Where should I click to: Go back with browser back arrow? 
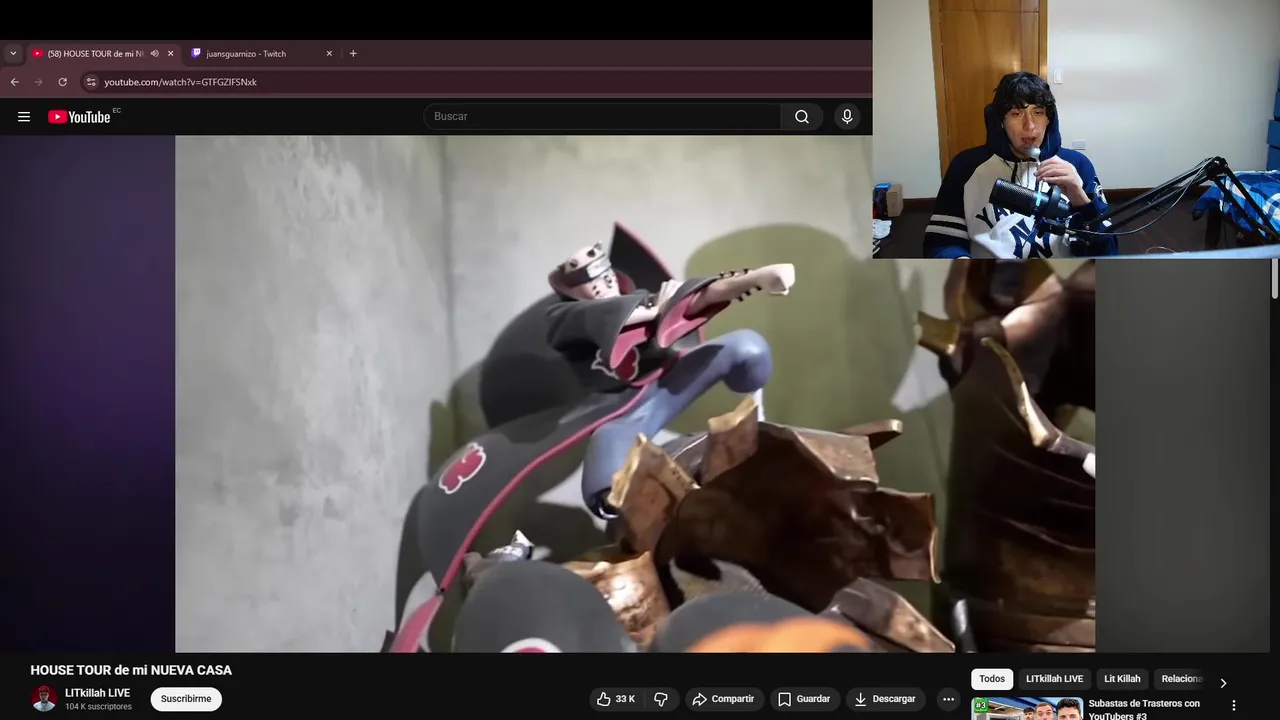[14, 82]
